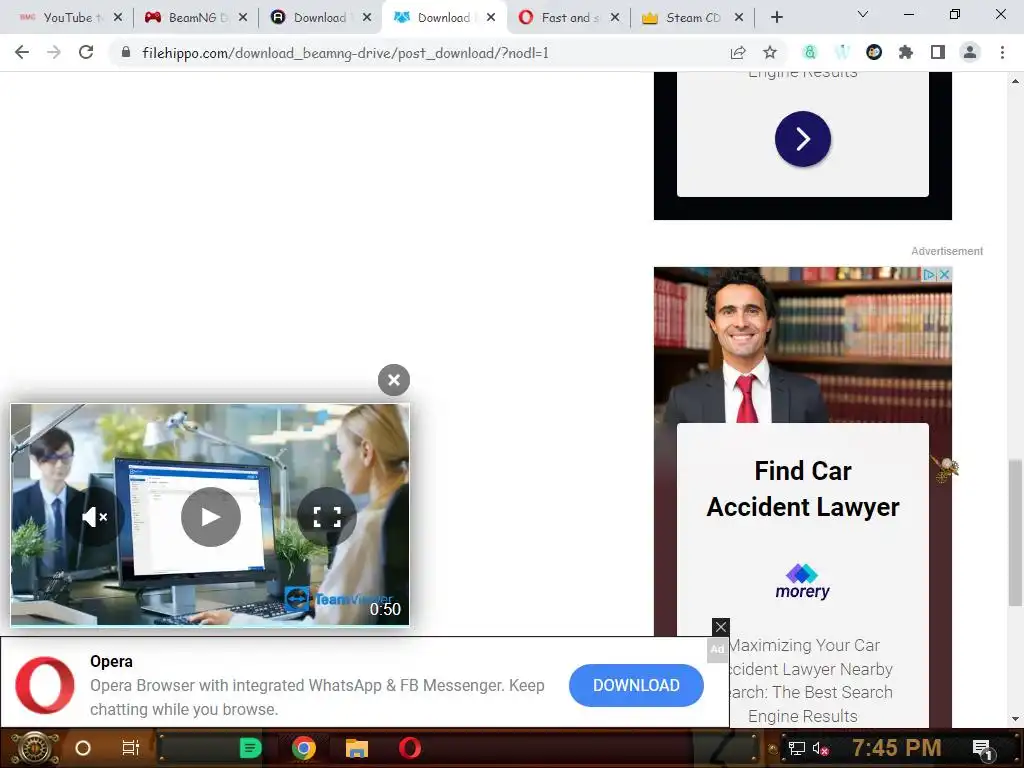Open a new browser tab
Screen dimensions: 1024x768
776,18
